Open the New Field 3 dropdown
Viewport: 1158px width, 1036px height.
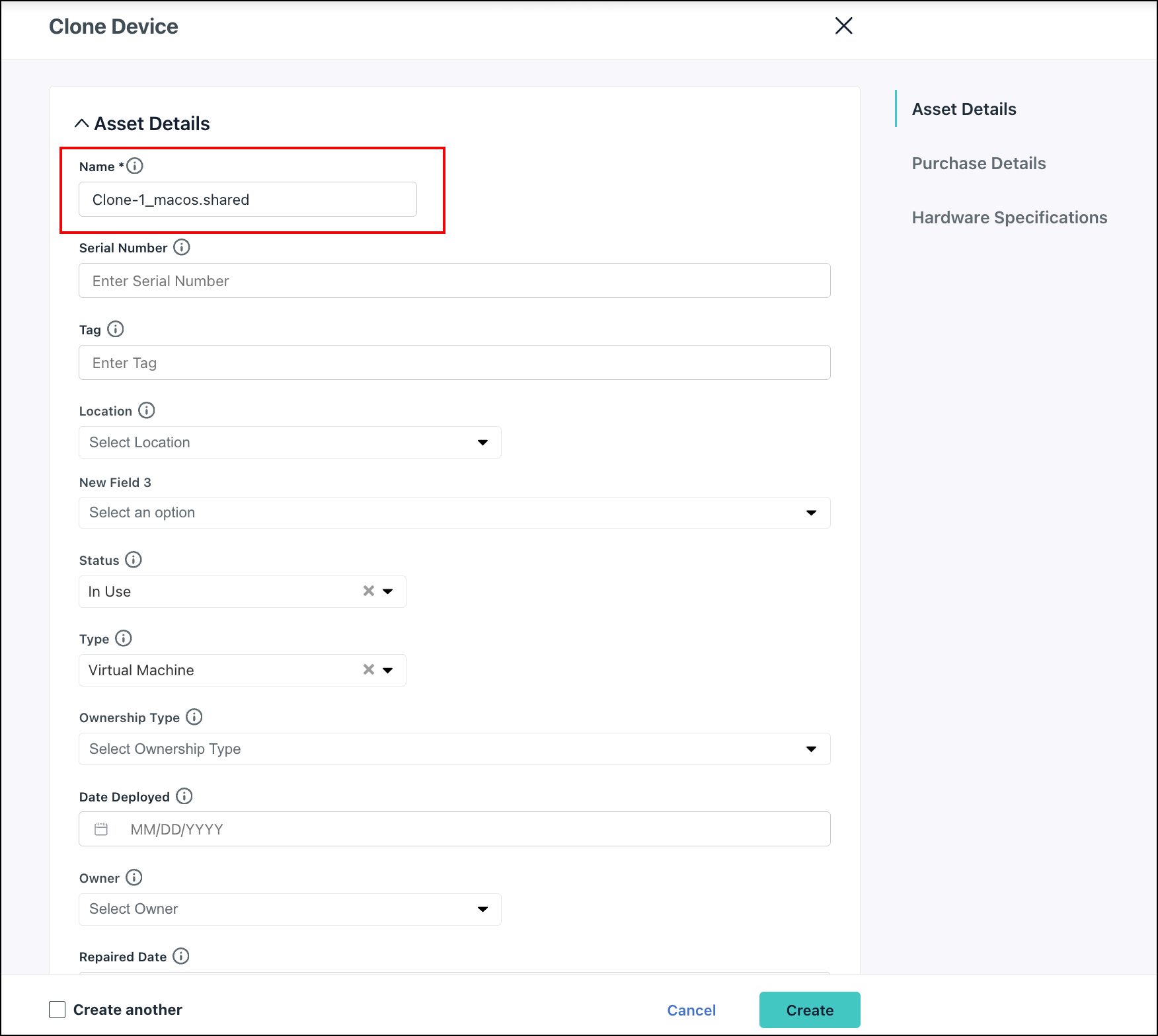pyautogui.click(x=810, y=512)
